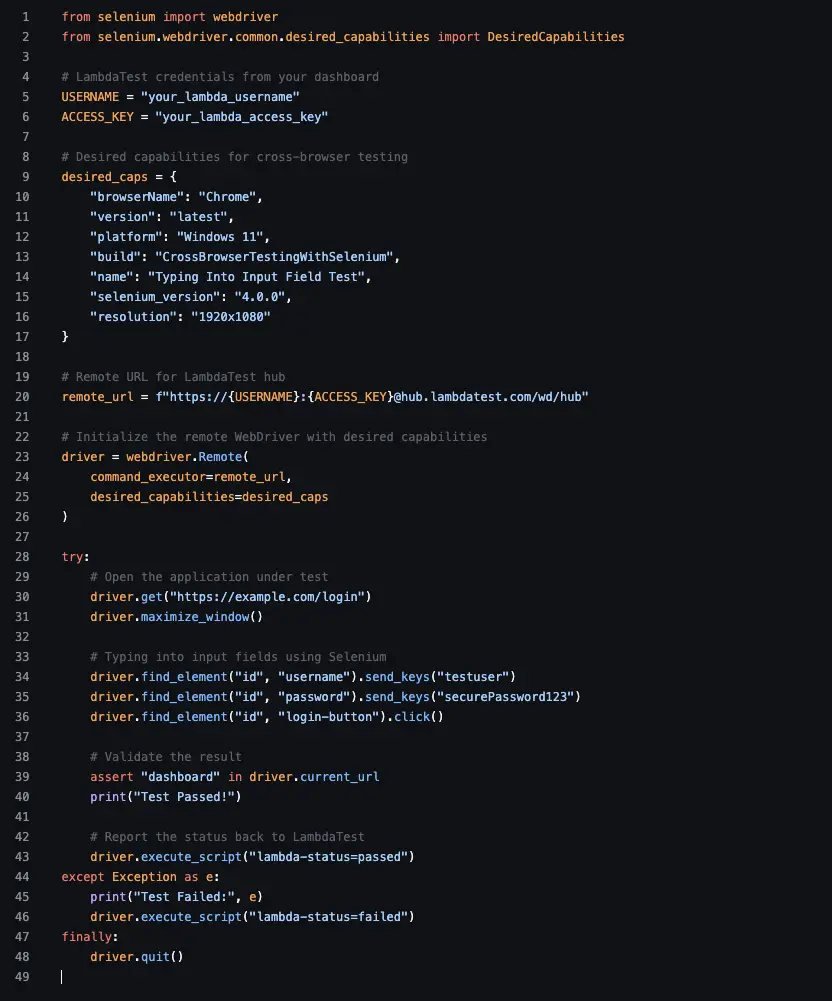
Task: Click the assert keyword on line 39
Action: click(111, 777)
